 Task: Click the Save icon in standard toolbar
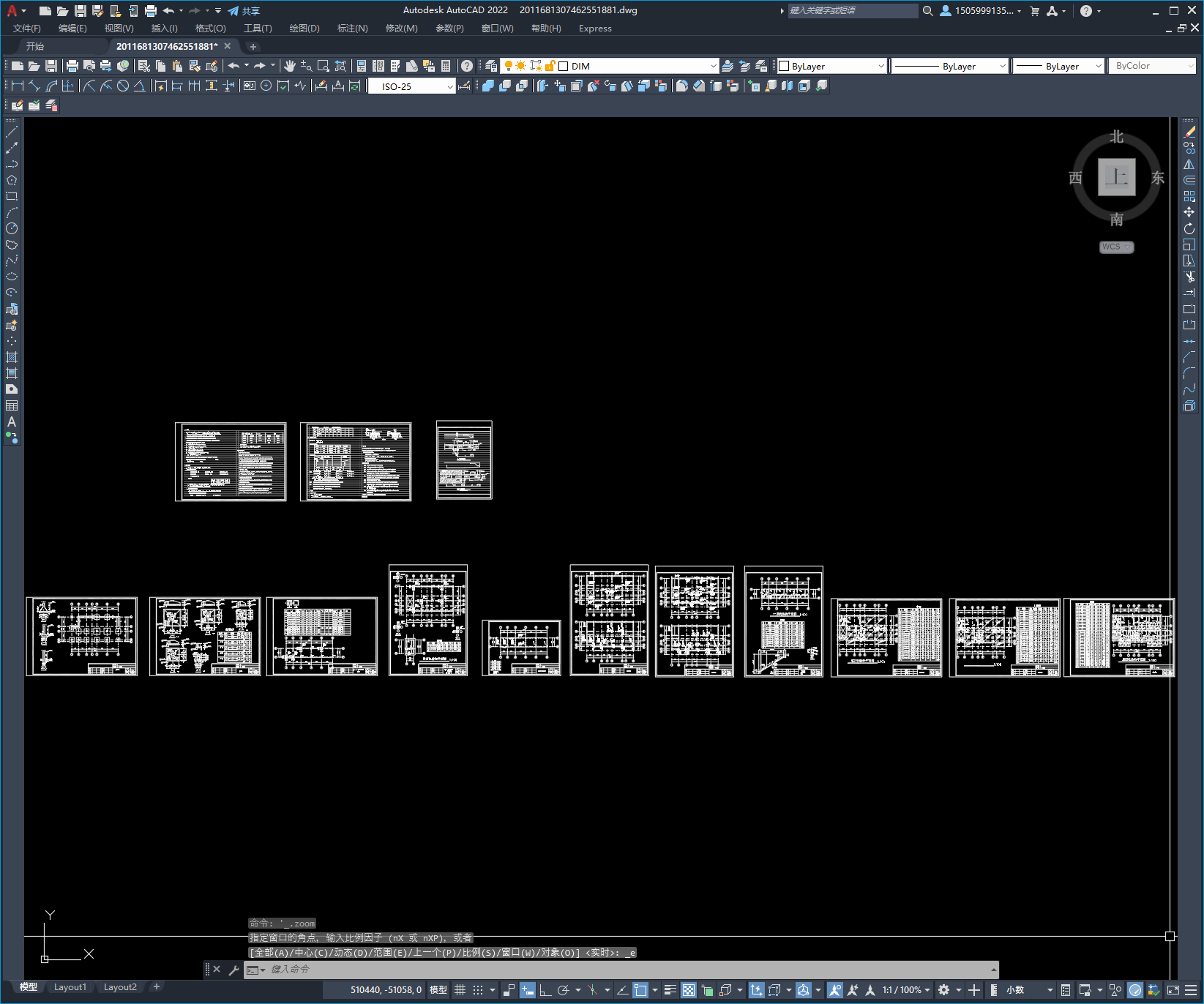pos(51,66)
